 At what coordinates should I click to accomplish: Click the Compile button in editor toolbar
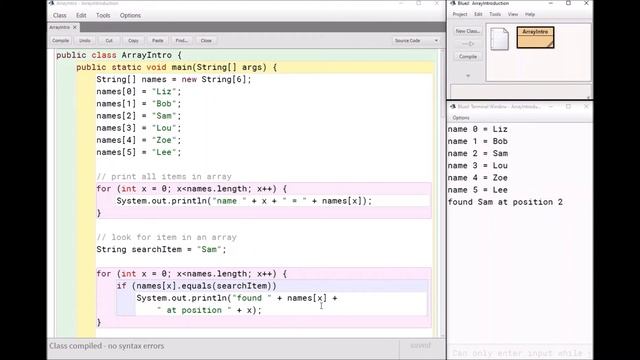coord(60,41)
